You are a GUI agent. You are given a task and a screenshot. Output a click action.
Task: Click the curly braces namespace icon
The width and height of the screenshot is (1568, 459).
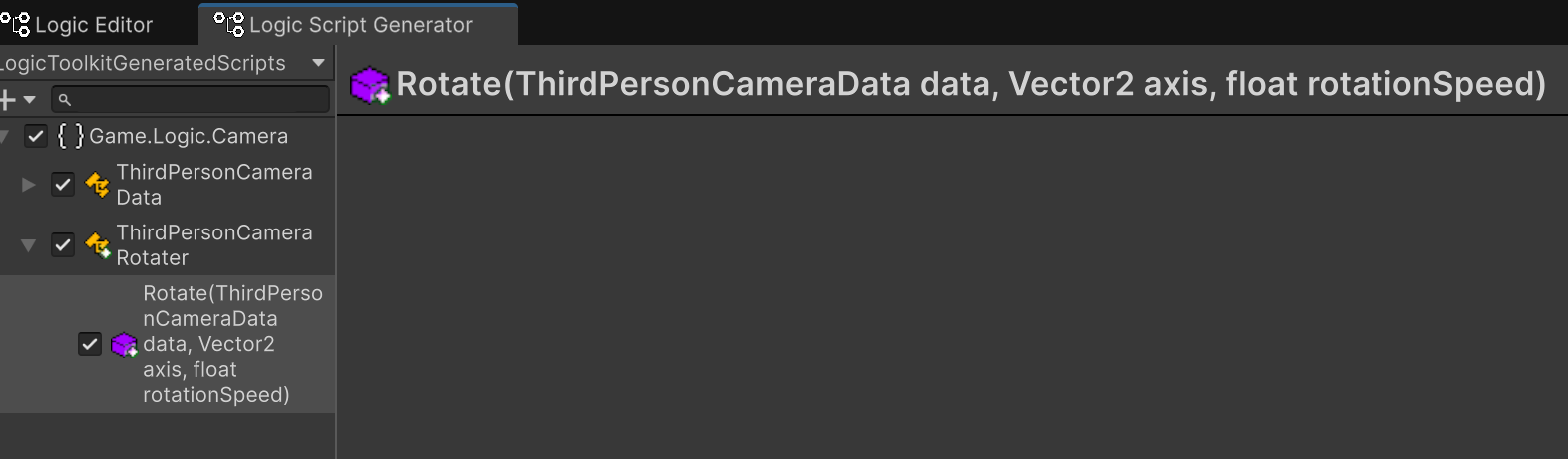tap(70, 136)
